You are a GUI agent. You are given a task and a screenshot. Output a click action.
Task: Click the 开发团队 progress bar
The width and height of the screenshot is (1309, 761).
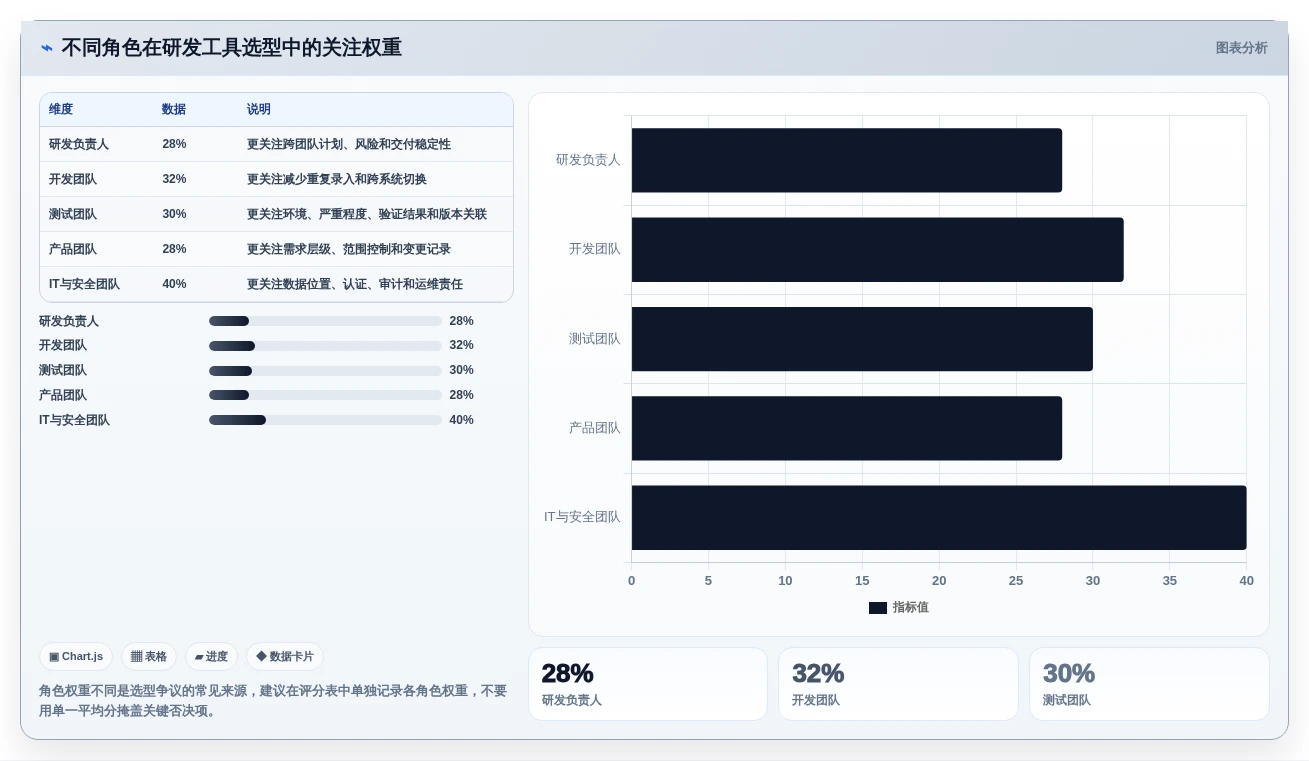(325, 346)
